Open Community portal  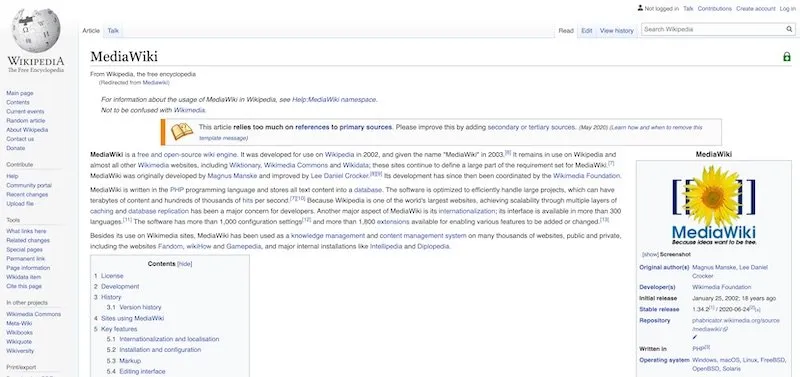coord(29,186)
